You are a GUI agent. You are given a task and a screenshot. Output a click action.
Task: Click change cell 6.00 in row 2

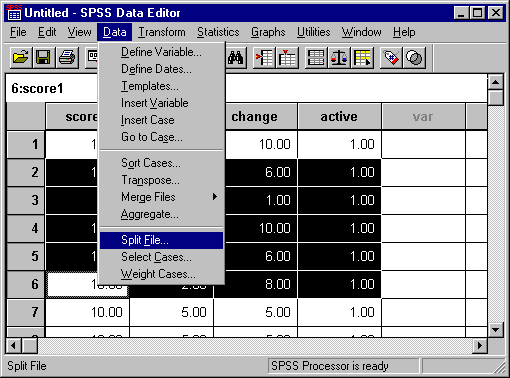pyautogui.click(x=261, y=172)
